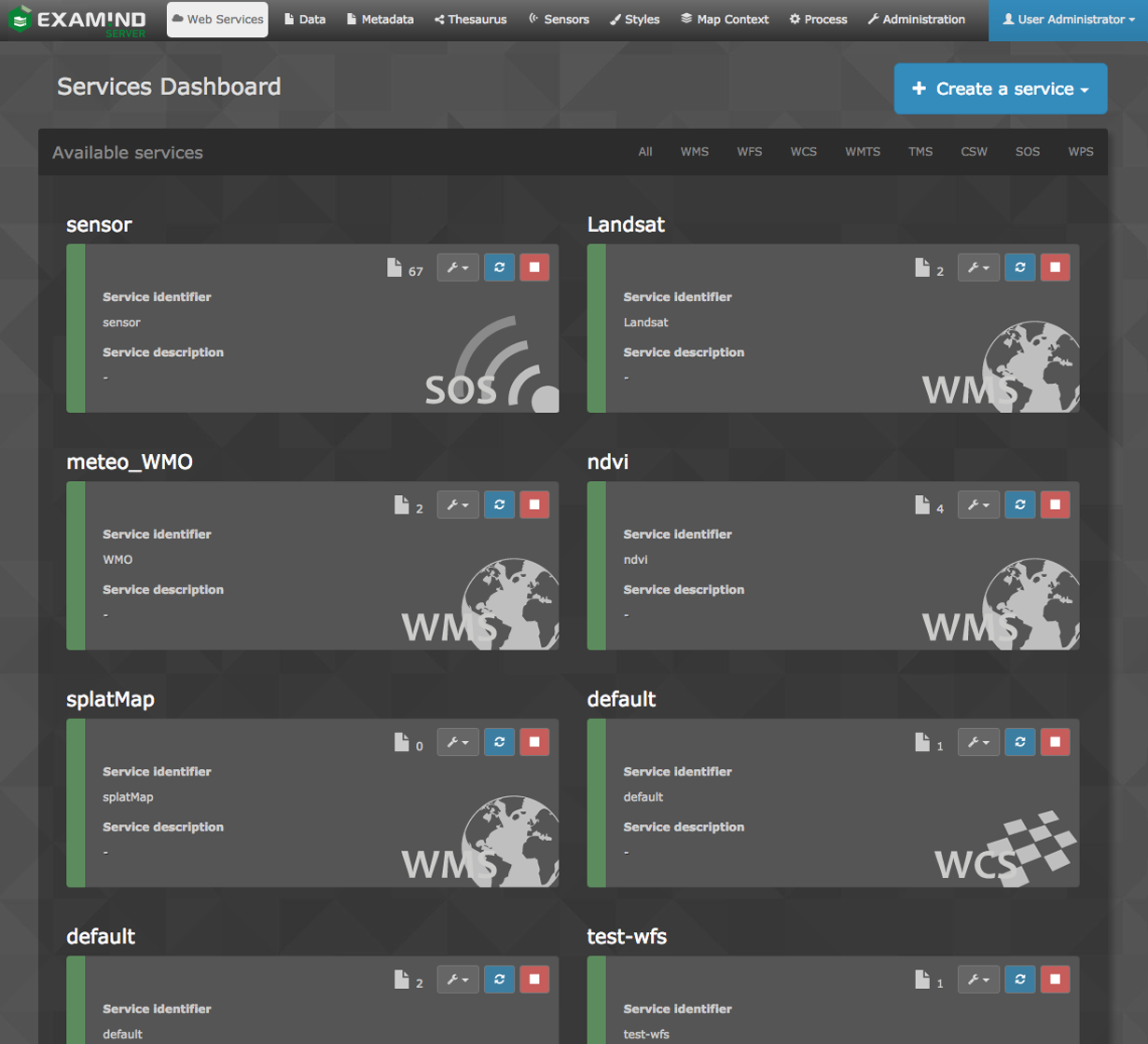Stop the ndvi service

click(x=1055, y=505)
